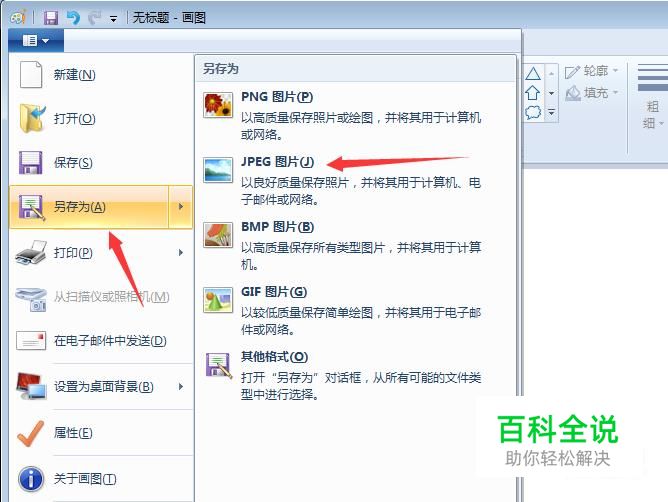Click the envelope icon for 在电子邮件中发送(D)
Screen dimensions: 668x502
[31, 341]
